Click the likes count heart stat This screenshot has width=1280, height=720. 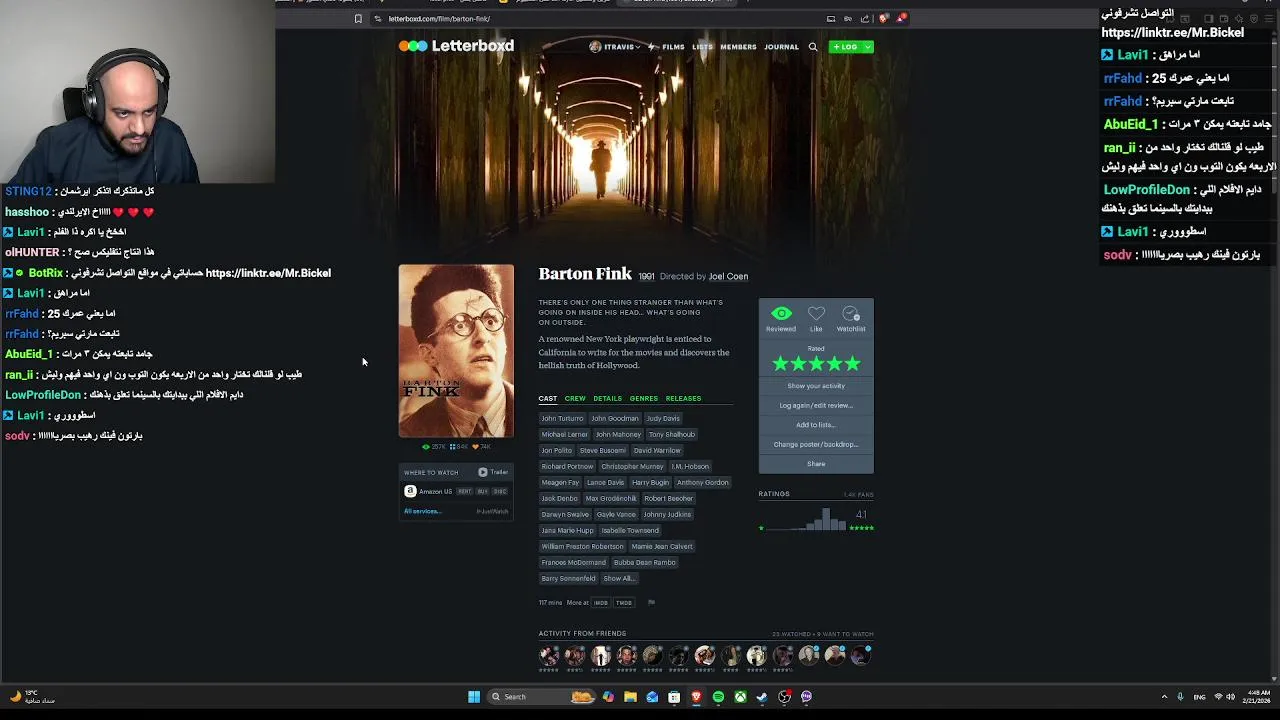(x=481, y=447)
